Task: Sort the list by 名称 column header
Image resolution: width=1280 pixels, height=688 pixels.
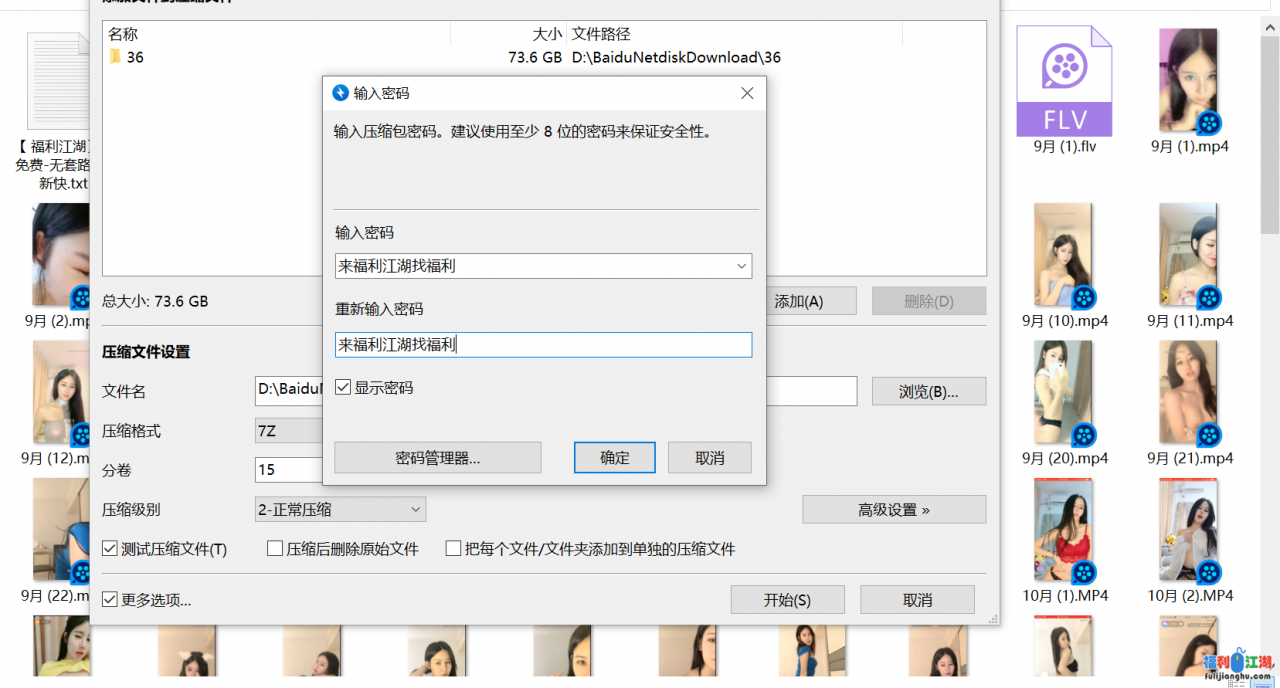Action: point(123,34)
